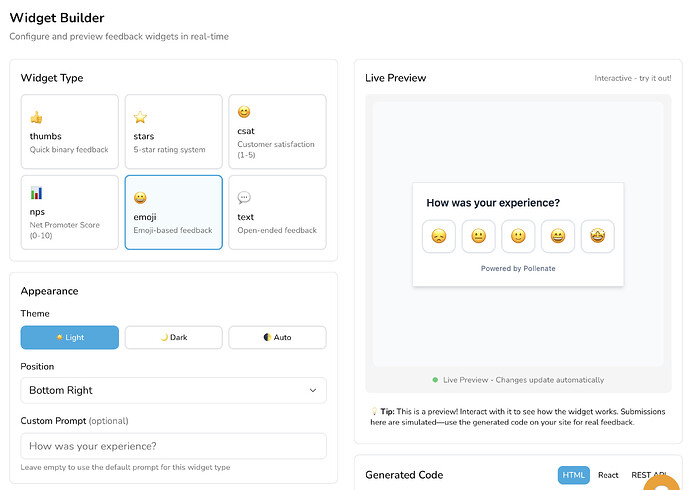690x490 pixels.
Task: Pick the csat widget type card
Action: tap(278, 131)
